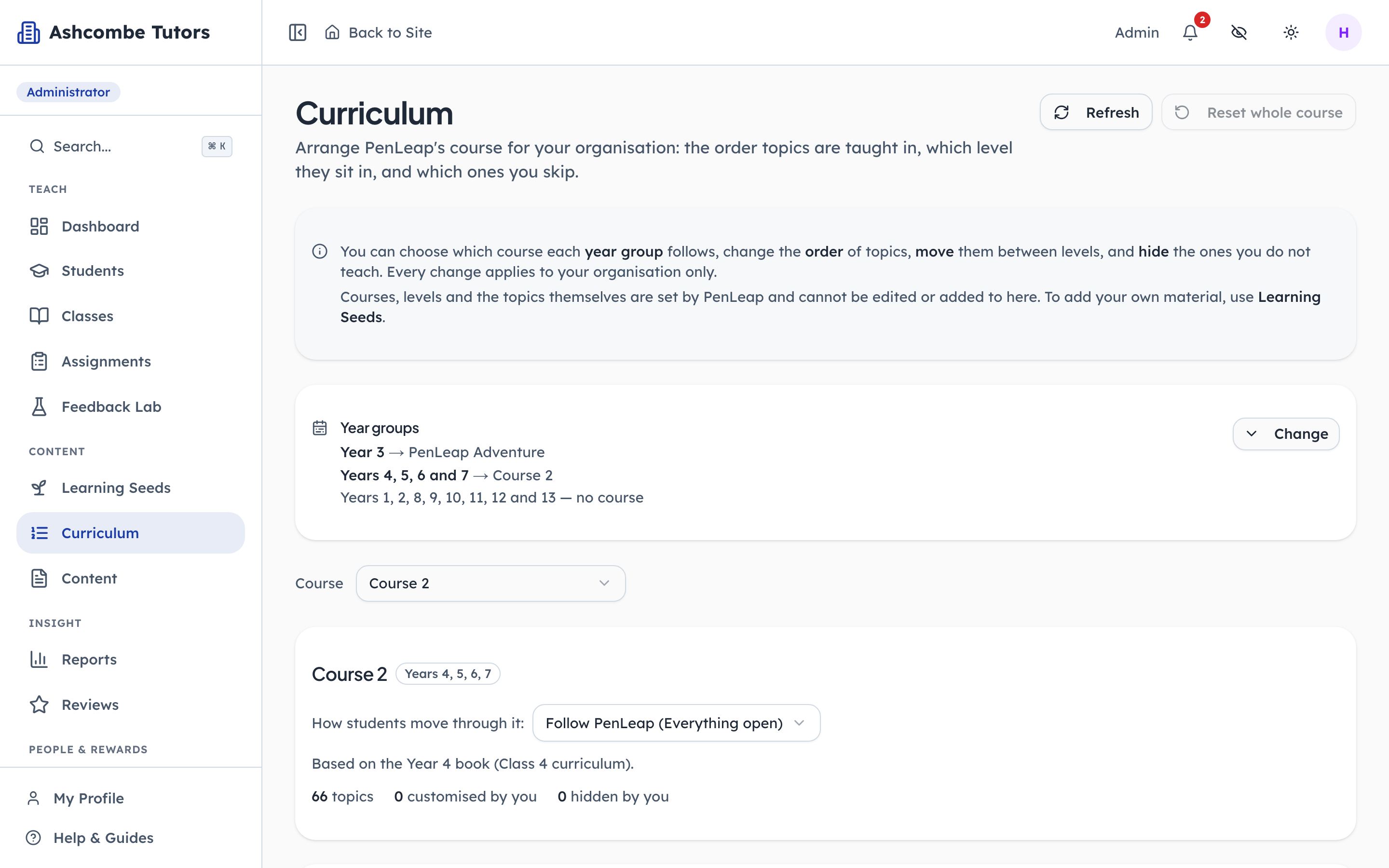Focus the sidebar Search field

131,147
